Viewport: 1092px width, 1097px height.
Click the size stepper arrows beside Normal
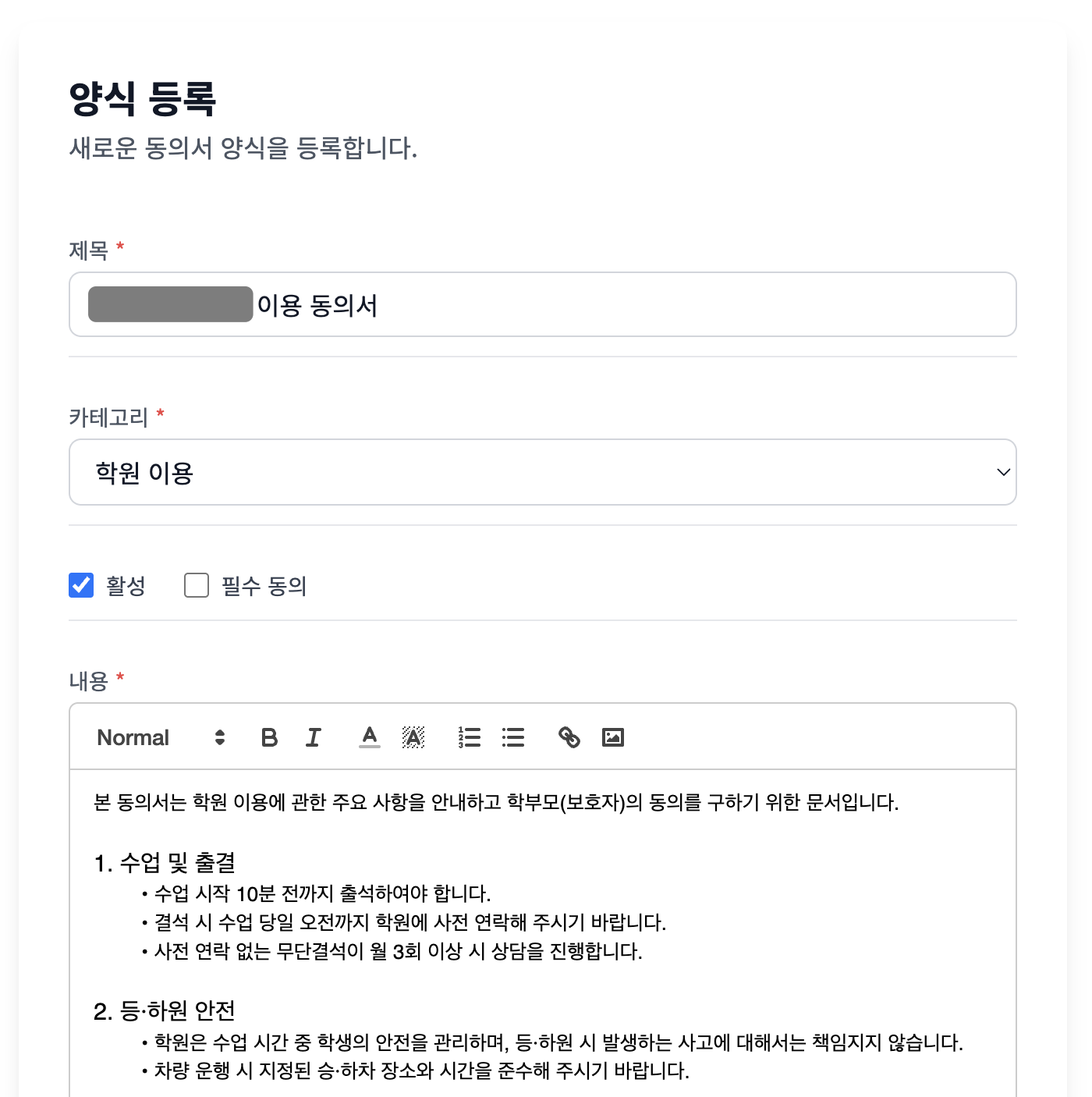coord(219,737)
